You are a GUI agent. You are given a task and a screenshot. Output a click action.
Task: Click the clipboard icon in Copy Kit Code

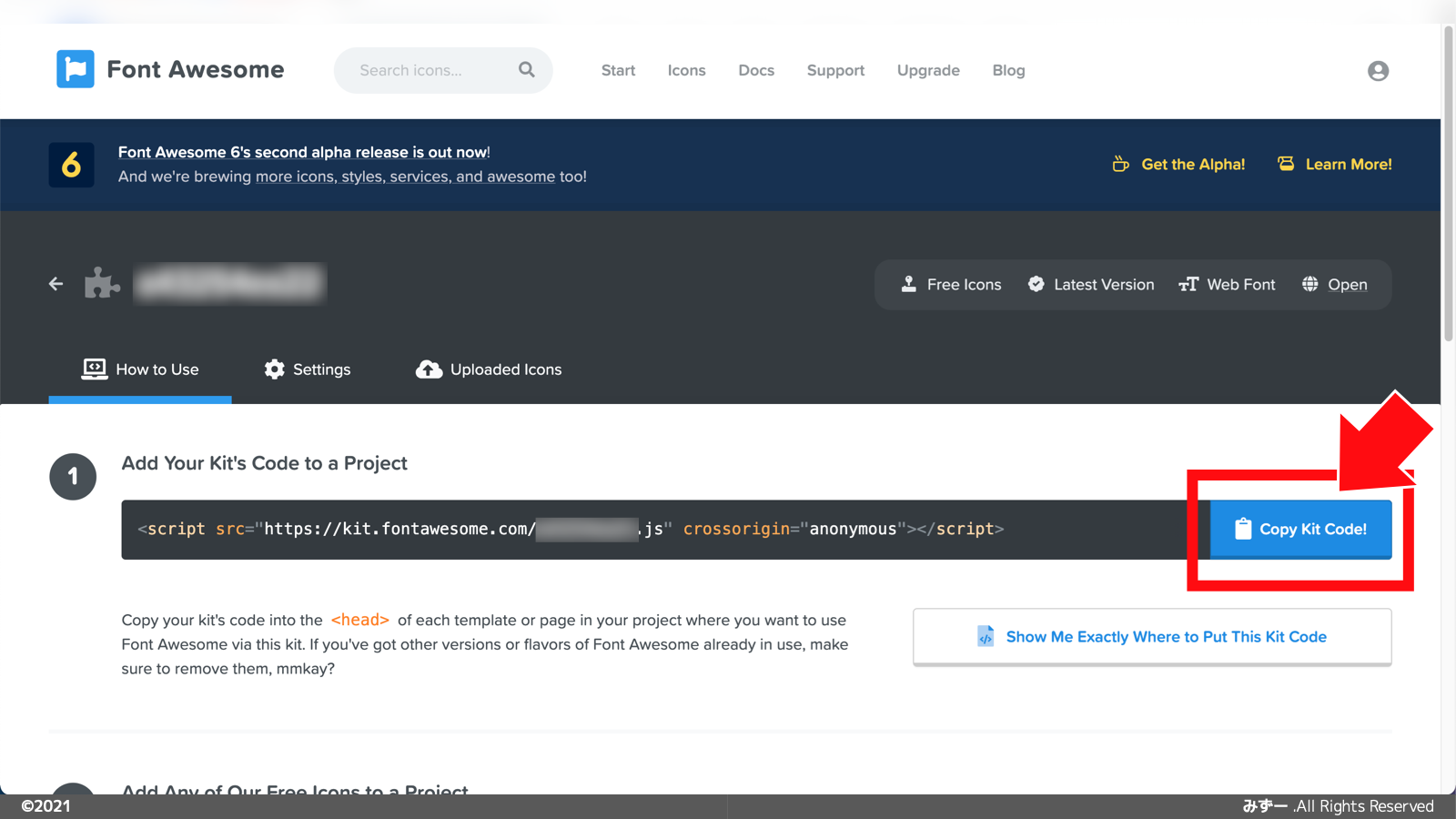click(x=1242, y=529)
